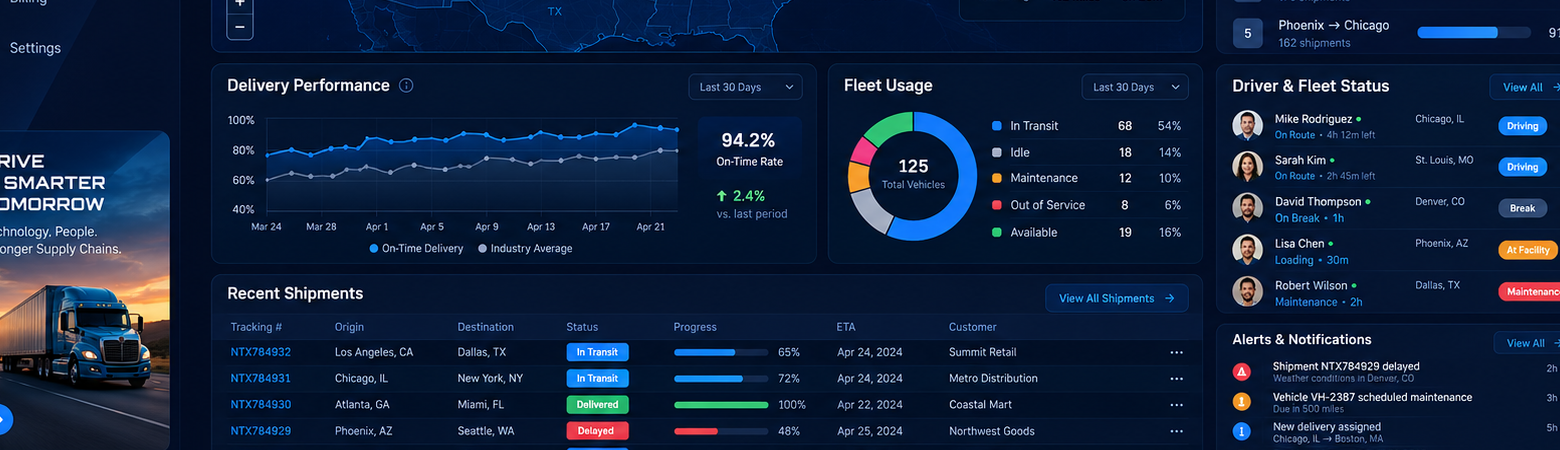
Task: Click Coastal Mart customer name
Action: point(980,405)
